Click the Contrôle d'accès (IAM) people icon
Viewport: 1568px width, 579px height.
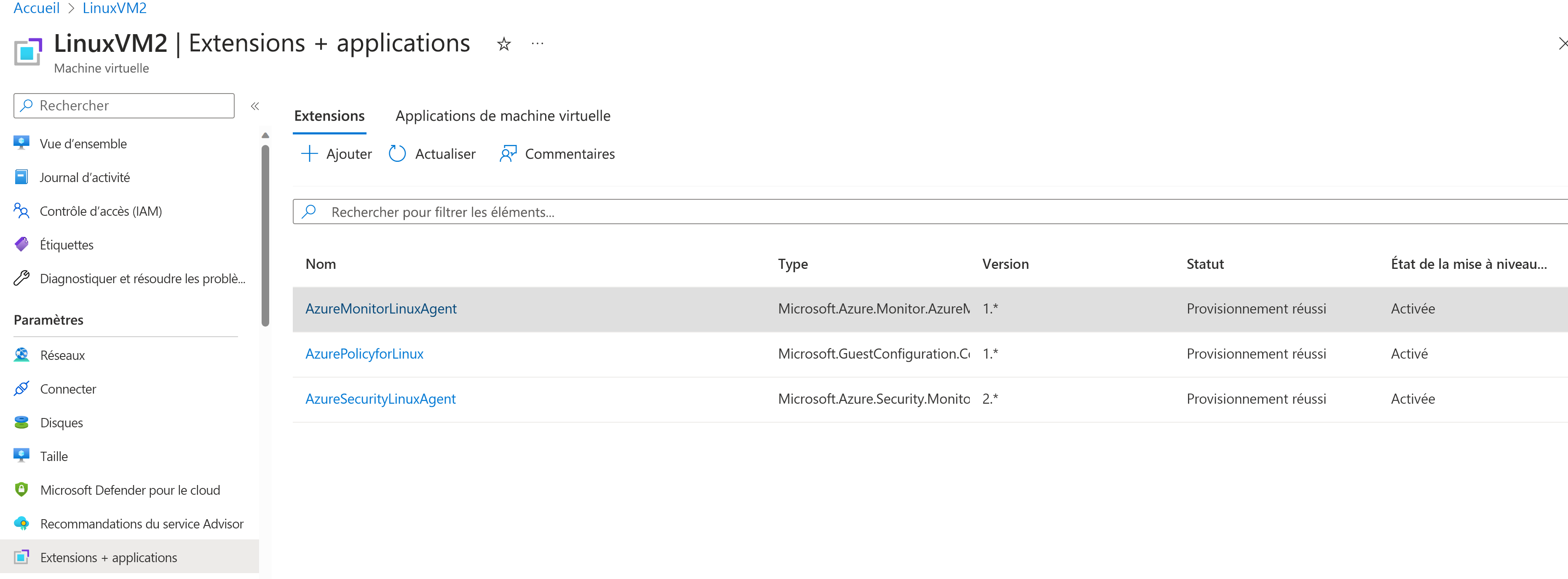(x=21, y=211)
